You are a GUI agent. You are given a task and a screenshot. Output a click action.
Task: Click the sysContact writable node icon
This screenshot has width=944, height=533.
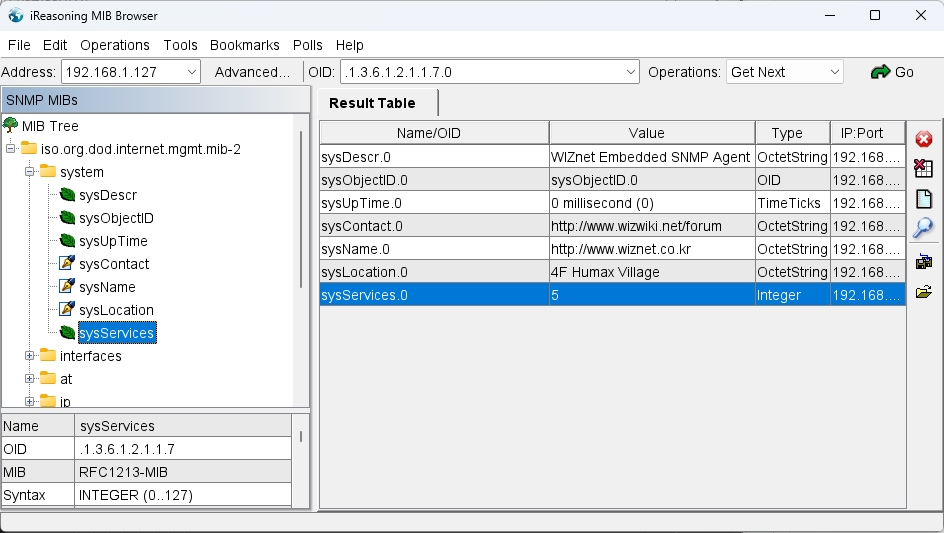coord(67,264)
